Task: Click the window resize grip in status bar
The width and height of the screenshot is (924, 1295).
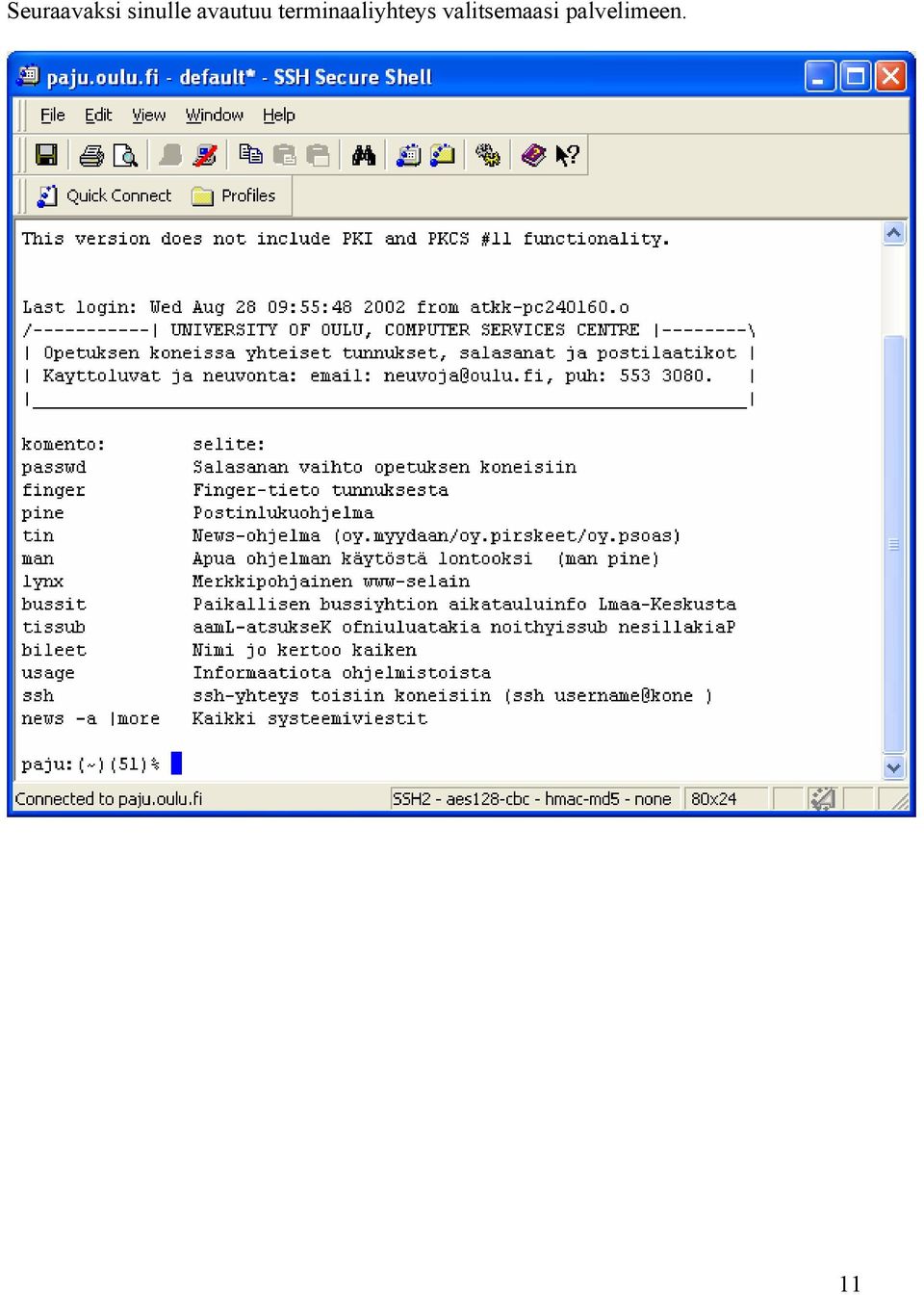Action: pyautogui.click(x=899, y=799)
